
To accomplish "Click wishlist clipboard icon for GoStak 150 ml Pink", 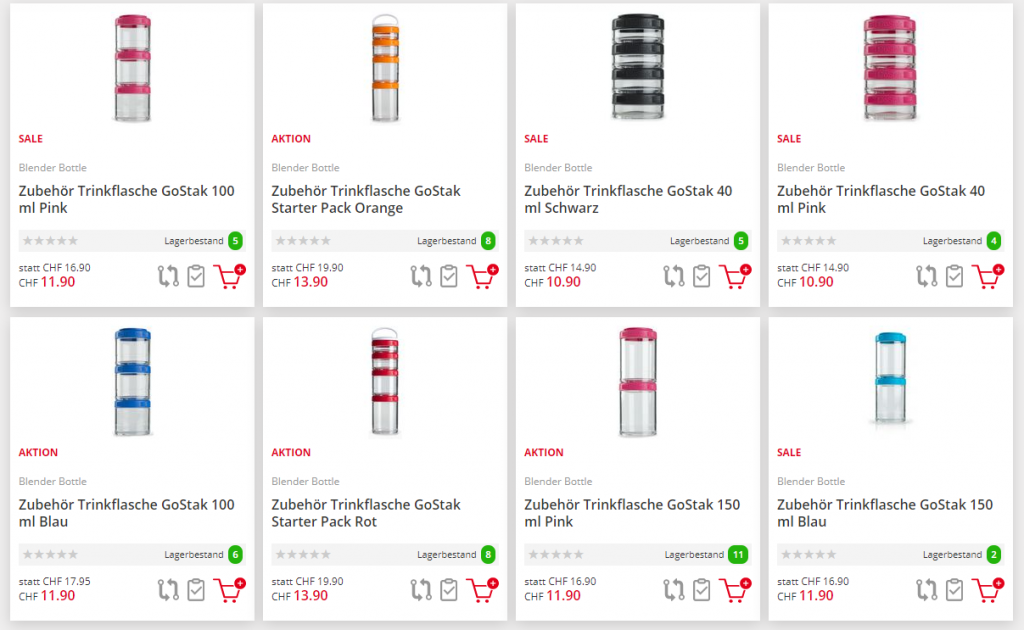I will (702, 590).
